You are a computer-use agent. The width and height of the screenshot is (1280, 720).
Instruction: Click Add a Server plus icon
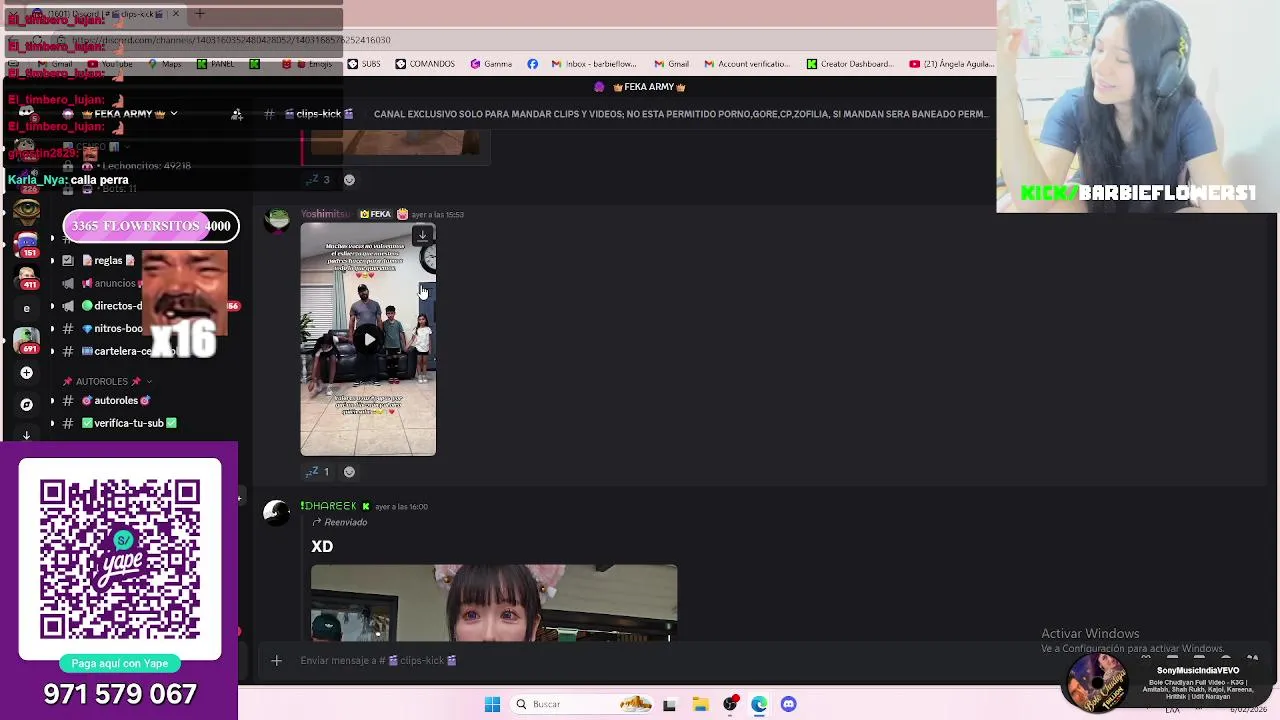(26, 372)
